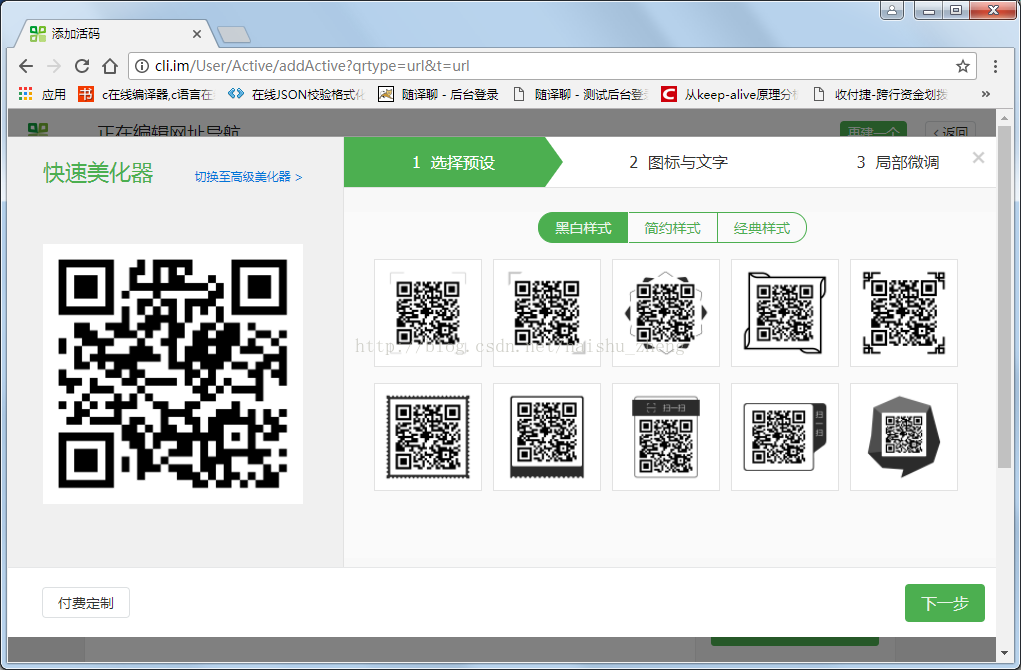
Task: Go to step 2 图标与文字
Action: coord(678,162)
